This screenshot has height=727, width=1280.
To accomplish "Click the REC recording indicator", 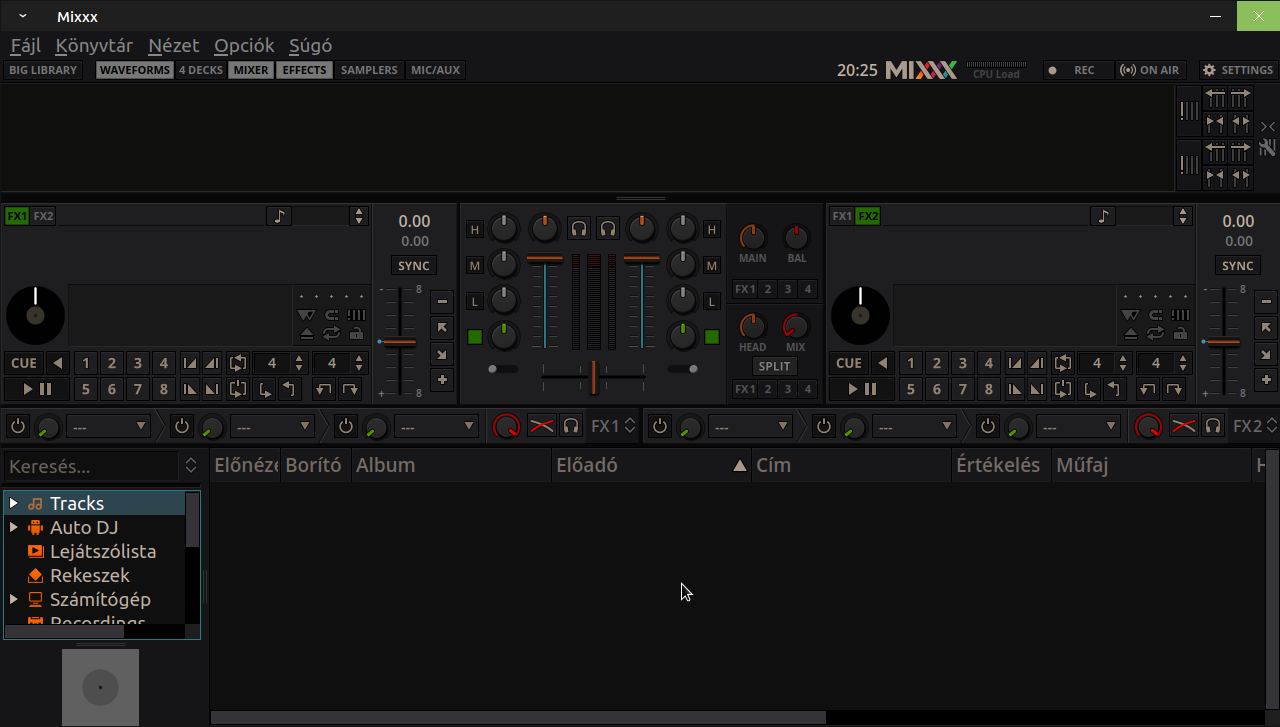I will 1077,69.
